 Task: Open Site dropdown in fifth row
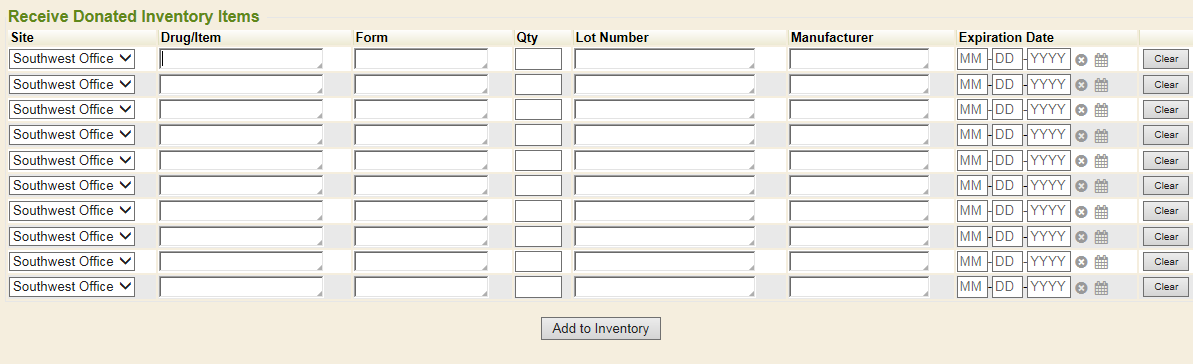72,160
